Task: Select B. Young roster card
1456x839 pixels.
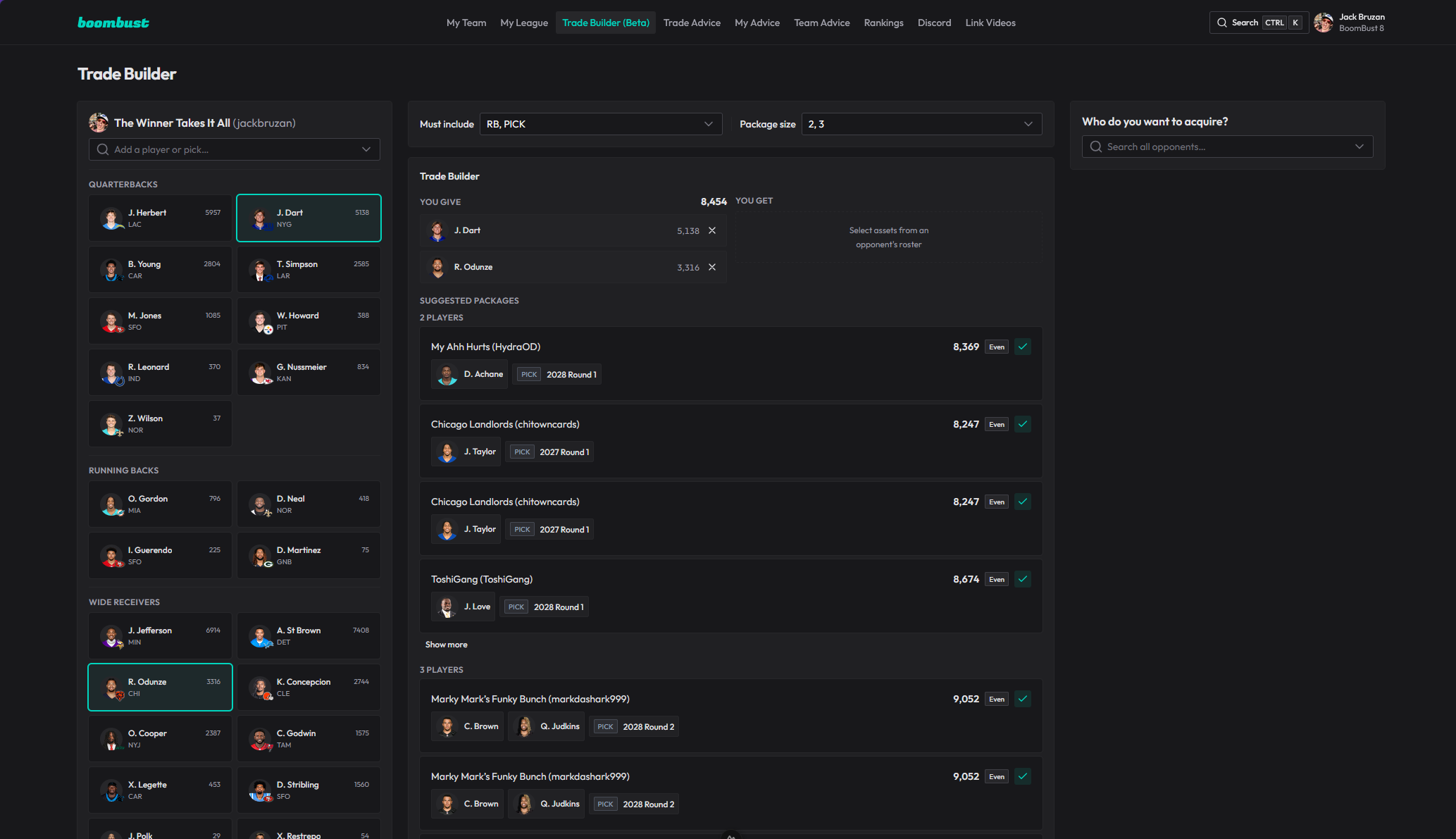Action: click(160, 269)
